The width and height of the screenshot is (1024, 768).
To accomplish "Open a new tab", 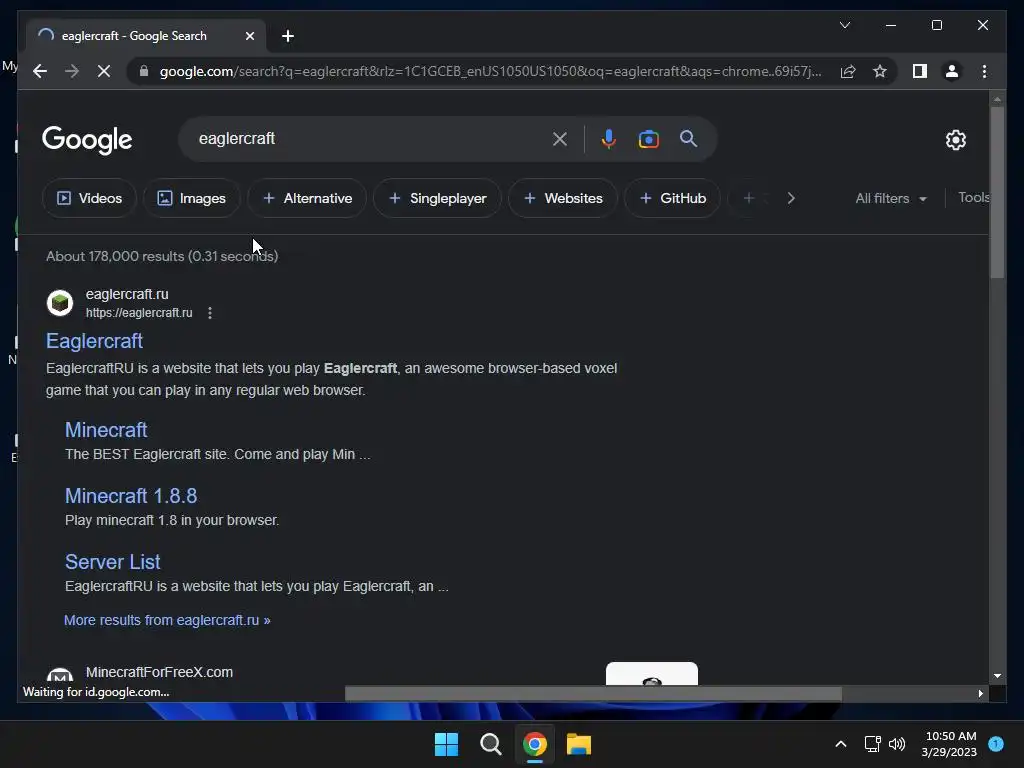I will (x=288, y=36).
